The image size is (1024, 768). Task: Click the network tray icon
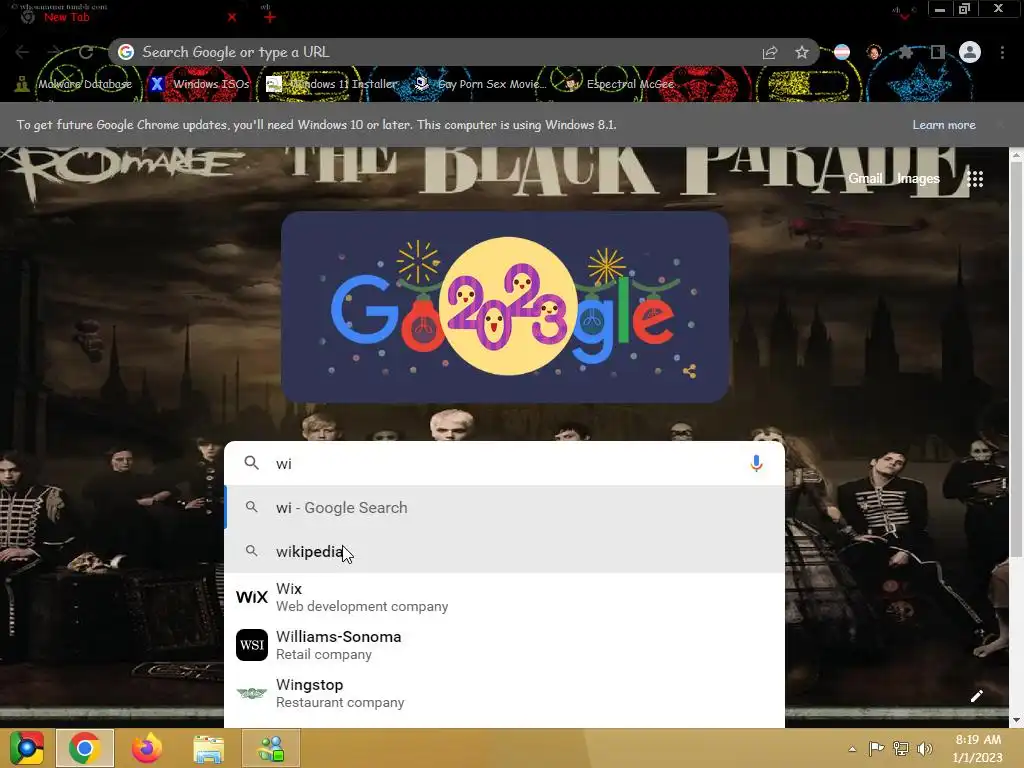coord(901,749)
